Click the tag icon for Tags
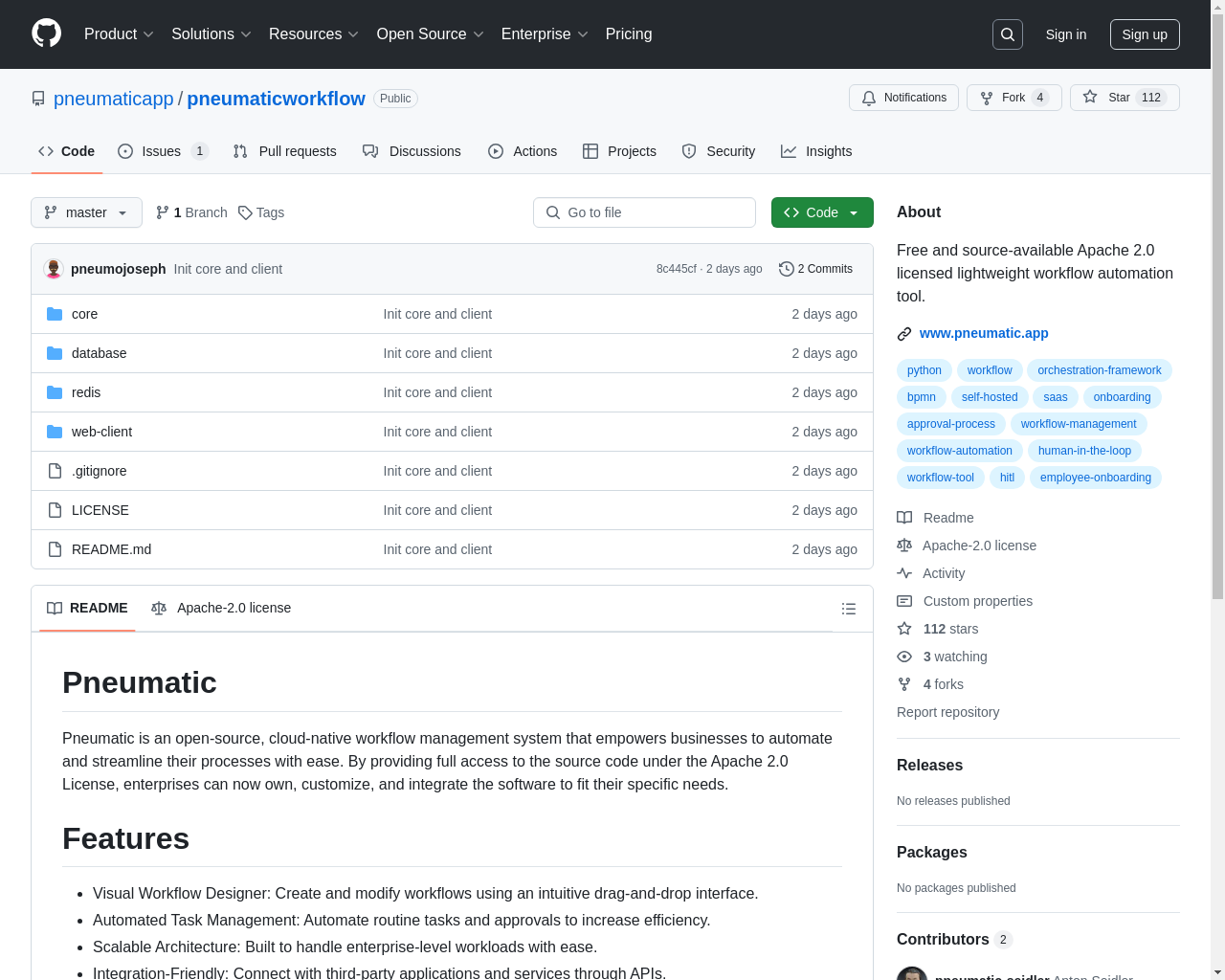The height and width of the screenshot is (980, 1225). [x=245, y=212]
